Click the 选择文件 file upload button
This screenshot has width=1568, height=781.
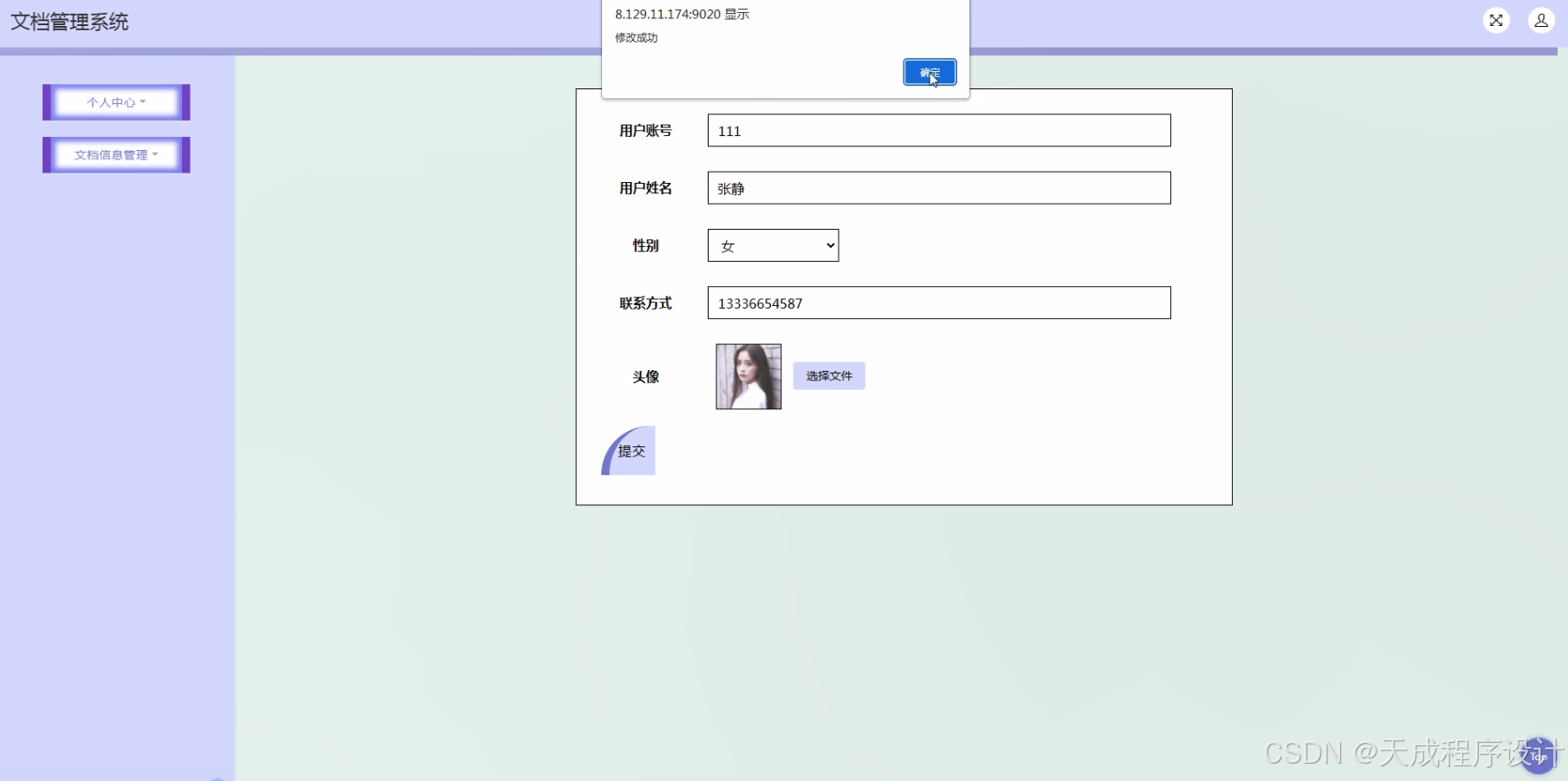pyautogui.click(x=828, y=375)
